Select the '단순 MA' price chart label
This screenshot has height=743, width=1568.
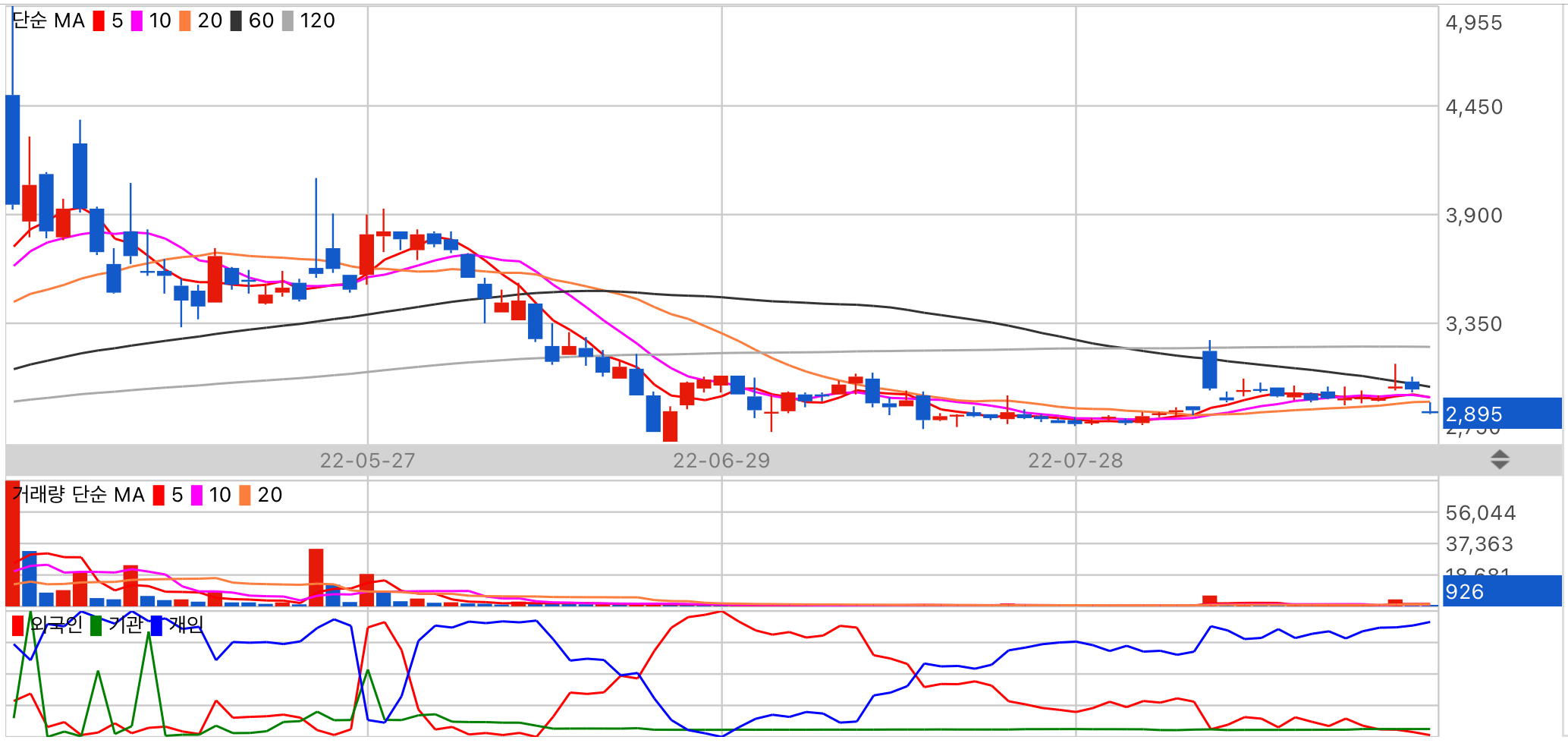pyautogui.click(x=49, y=21)
